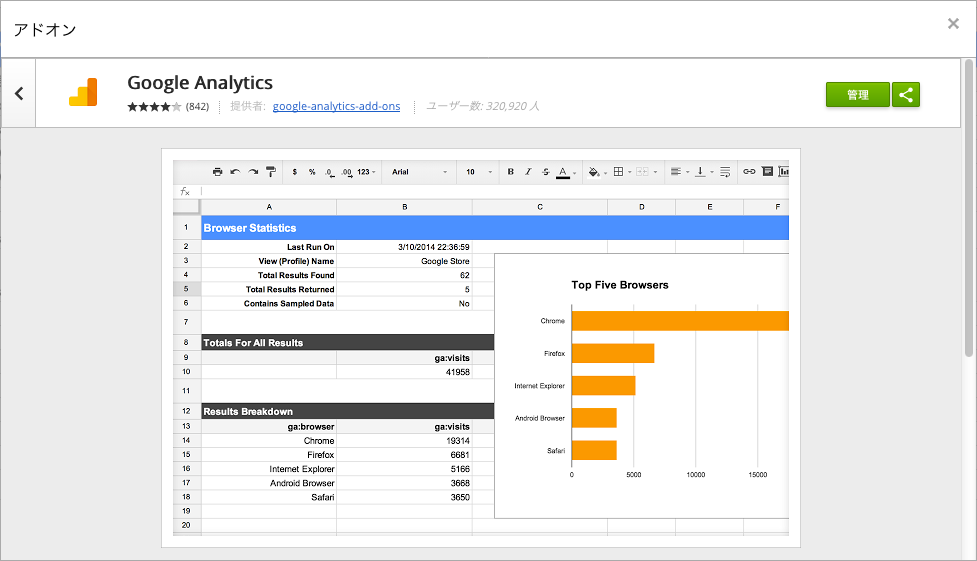Click the formula bar fx field
The image size is (977, 561).
[495, 191]
